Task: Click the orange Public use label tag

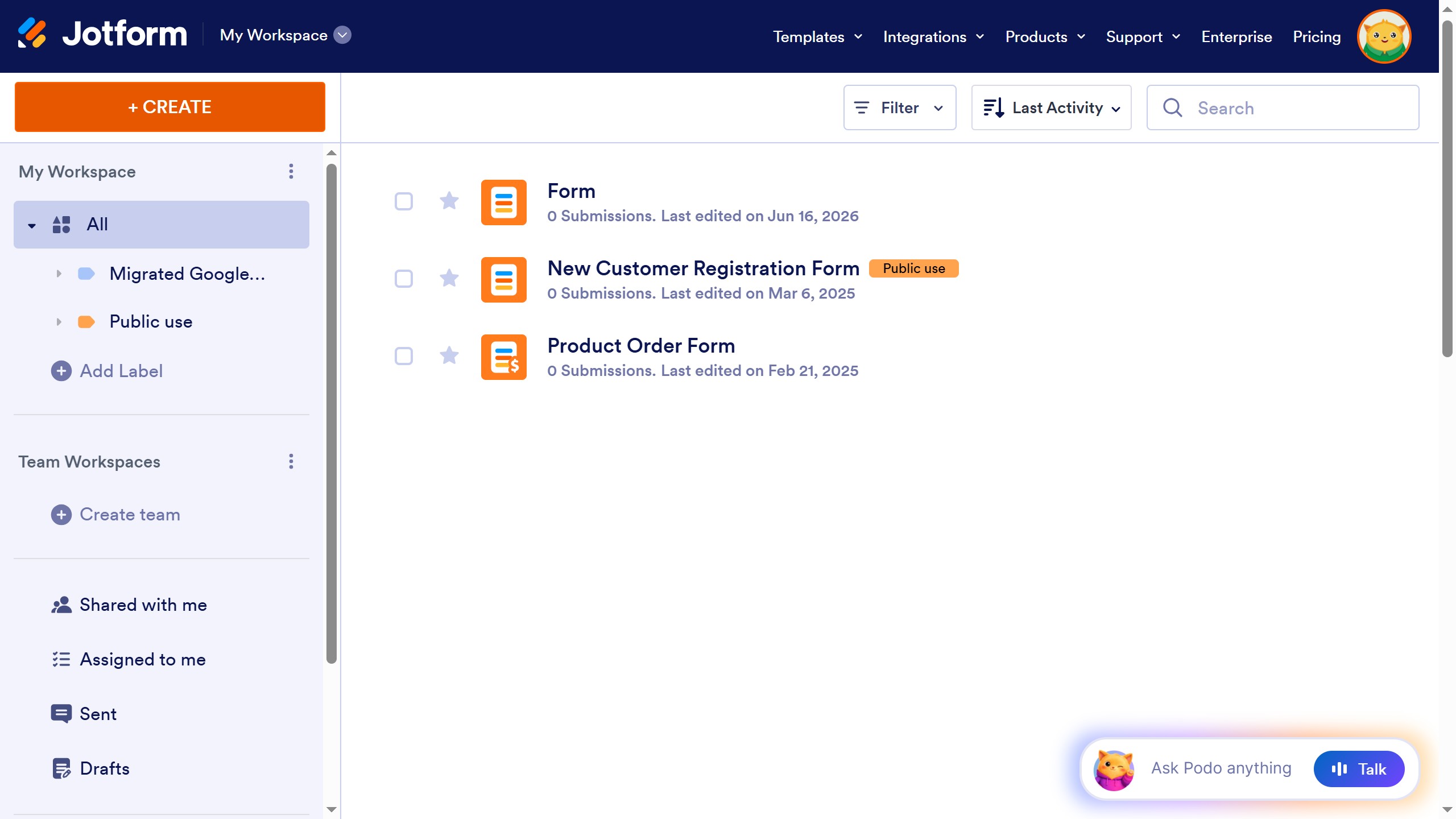Action: tap(86, 322)
